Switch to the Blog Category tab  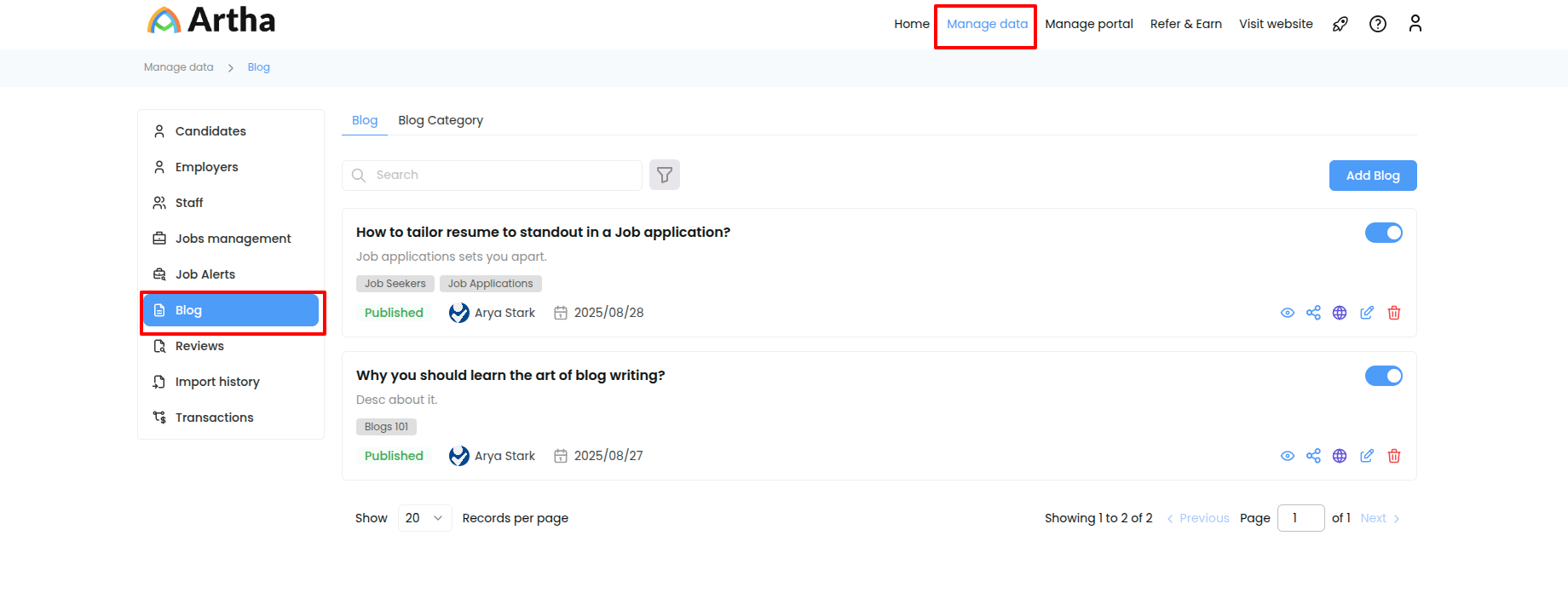click(440, 120)
